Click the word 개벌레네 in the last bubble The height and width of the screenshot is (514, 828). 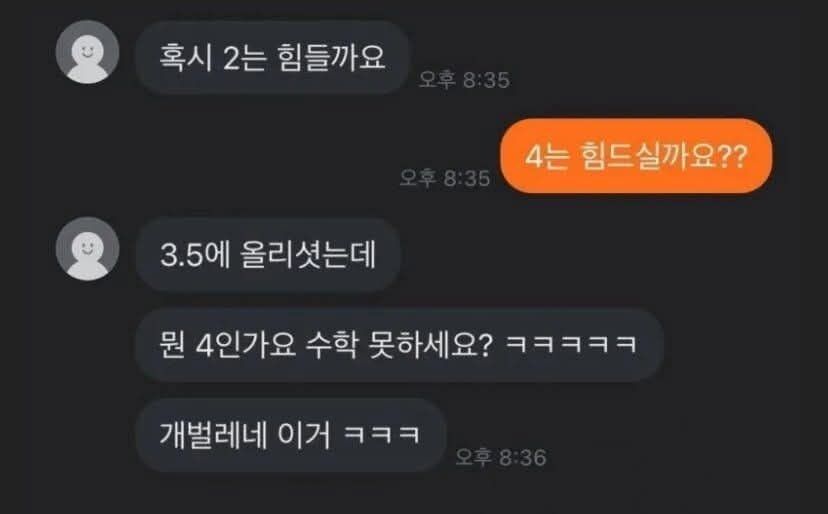pyautogui.click(x=213, y=435)
